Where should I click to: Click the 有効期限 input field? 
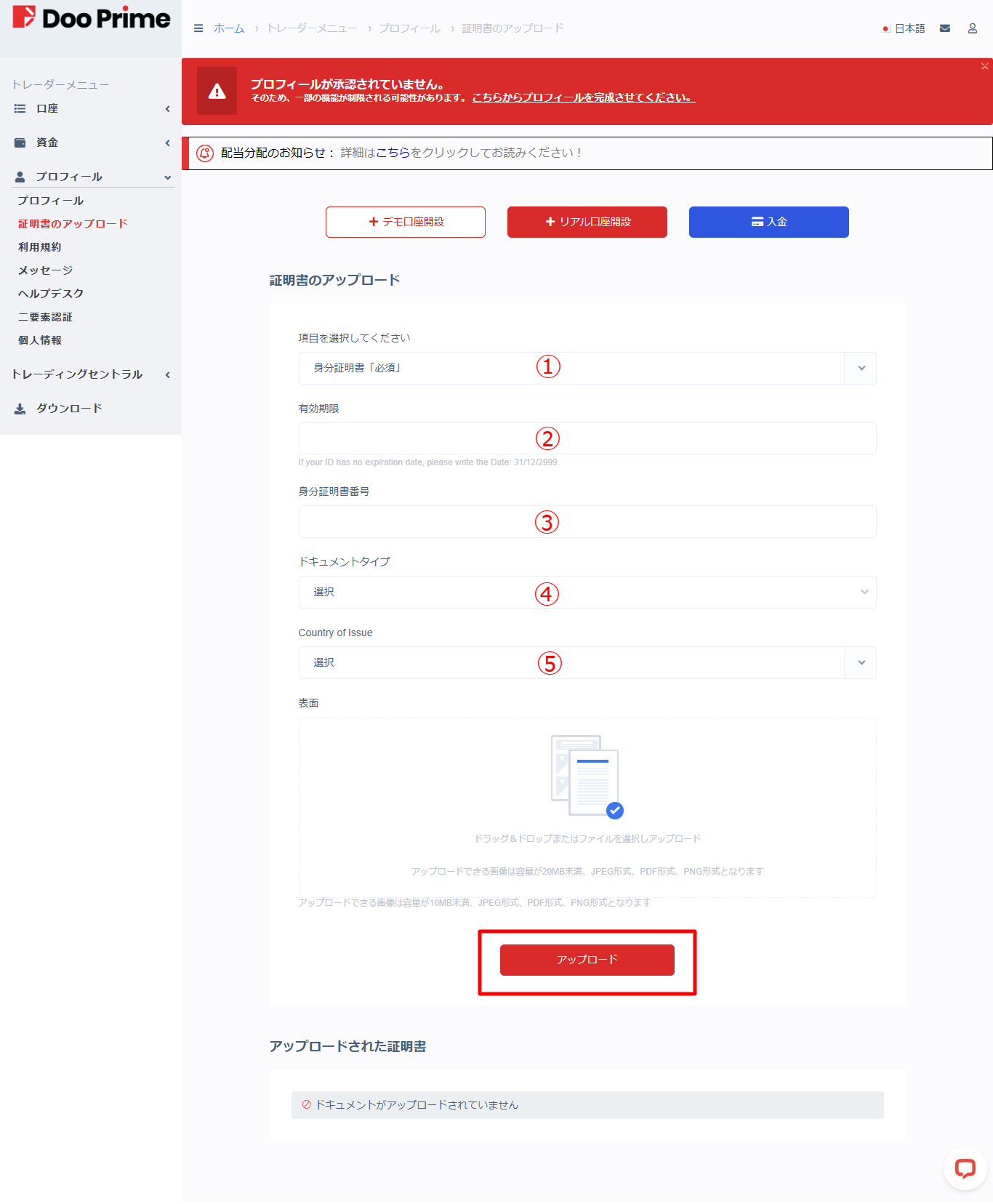coord(587,438)
